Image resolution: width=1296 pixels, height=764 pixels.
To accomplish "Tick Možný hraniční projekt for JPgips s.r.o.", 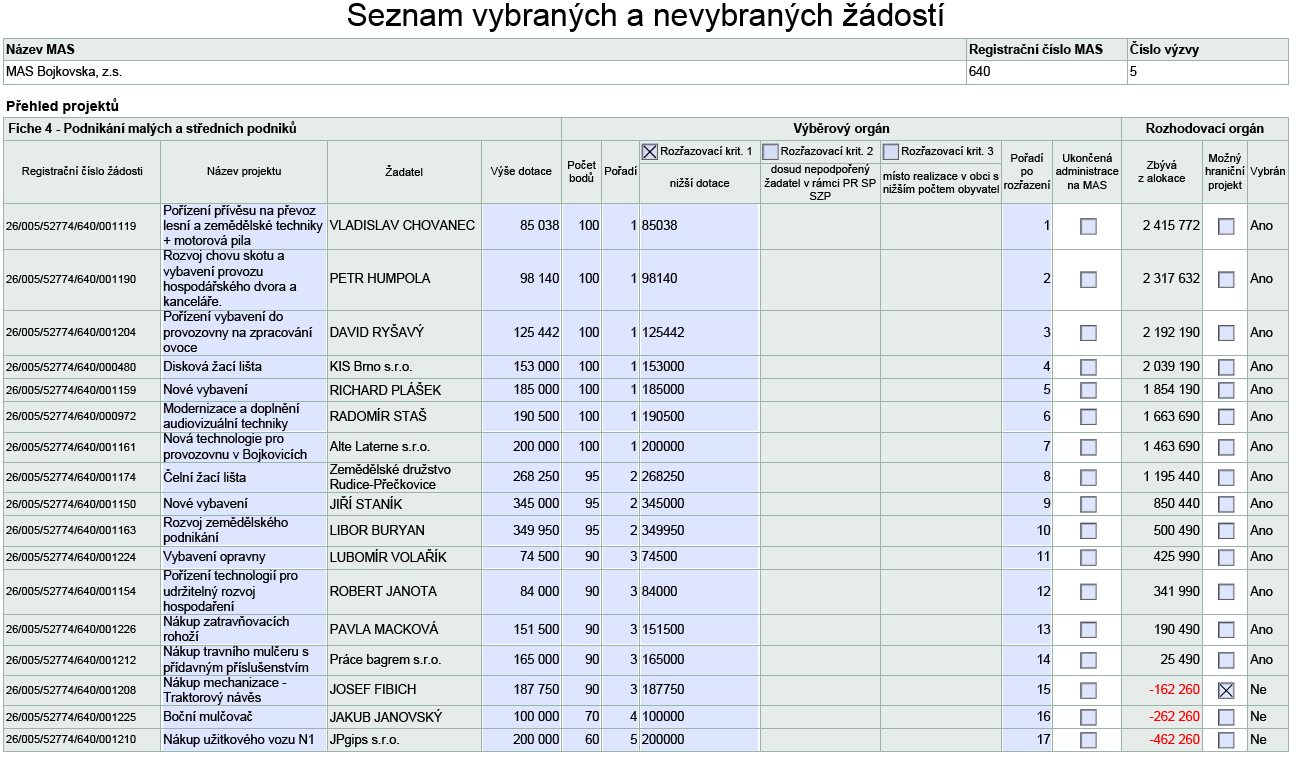I will click(1226, 741).
